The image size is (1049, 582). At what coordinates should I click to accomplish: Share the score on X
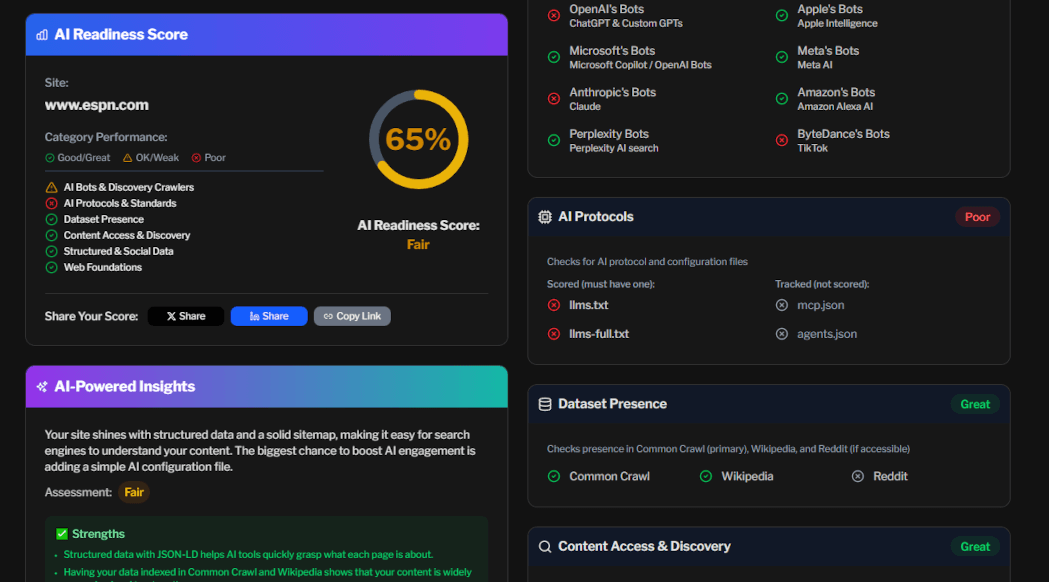(186, 316)
